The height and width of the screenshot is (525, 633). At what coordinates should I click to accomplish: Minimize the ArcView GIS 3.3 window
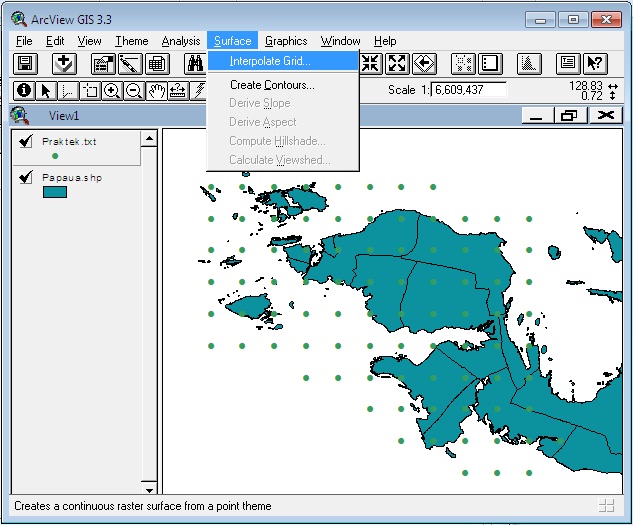(541, 19)
